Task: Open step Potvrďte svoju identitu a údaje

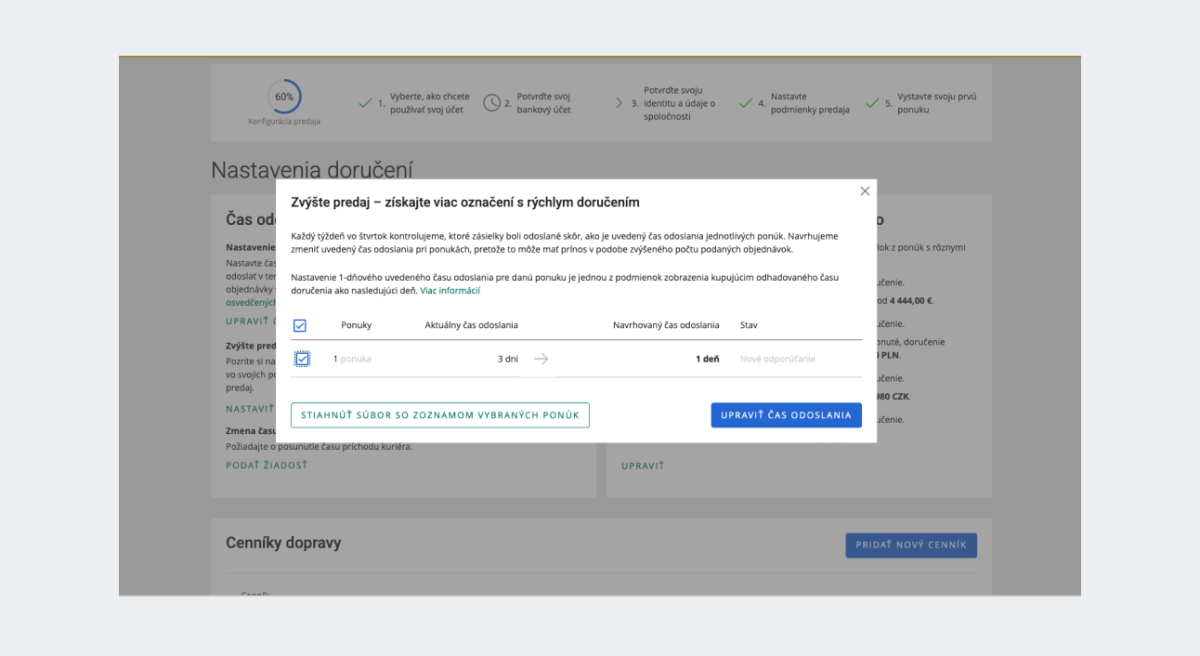Action: (x=681, y=103)
